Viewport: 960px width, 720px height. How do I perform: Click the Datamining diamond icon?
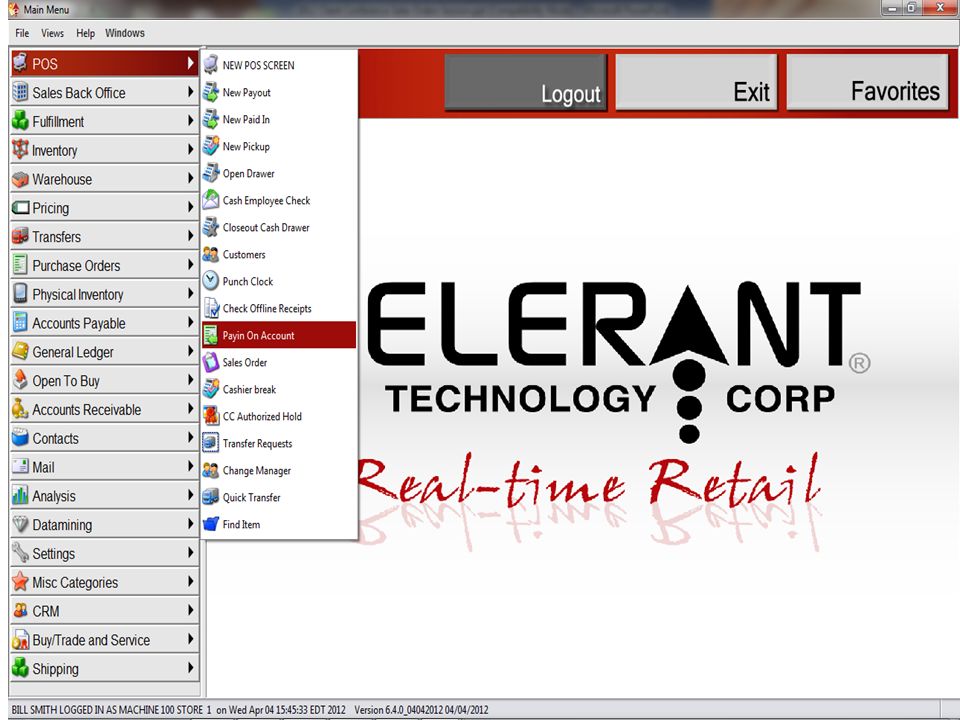pyautogui.click(x=20, y=524)
